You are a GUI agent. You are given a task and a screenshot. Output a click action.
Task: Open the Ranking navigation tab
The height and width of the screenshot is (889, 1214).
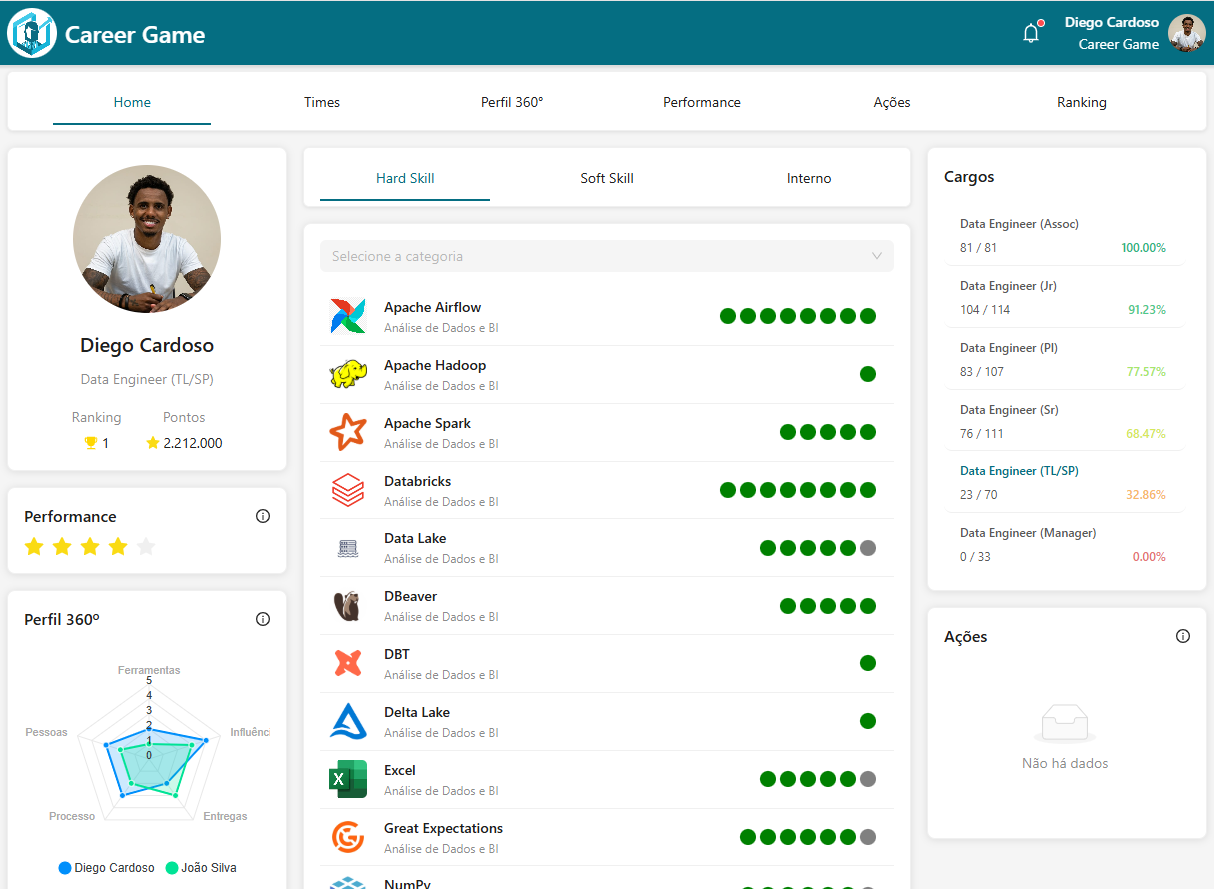1081,101
